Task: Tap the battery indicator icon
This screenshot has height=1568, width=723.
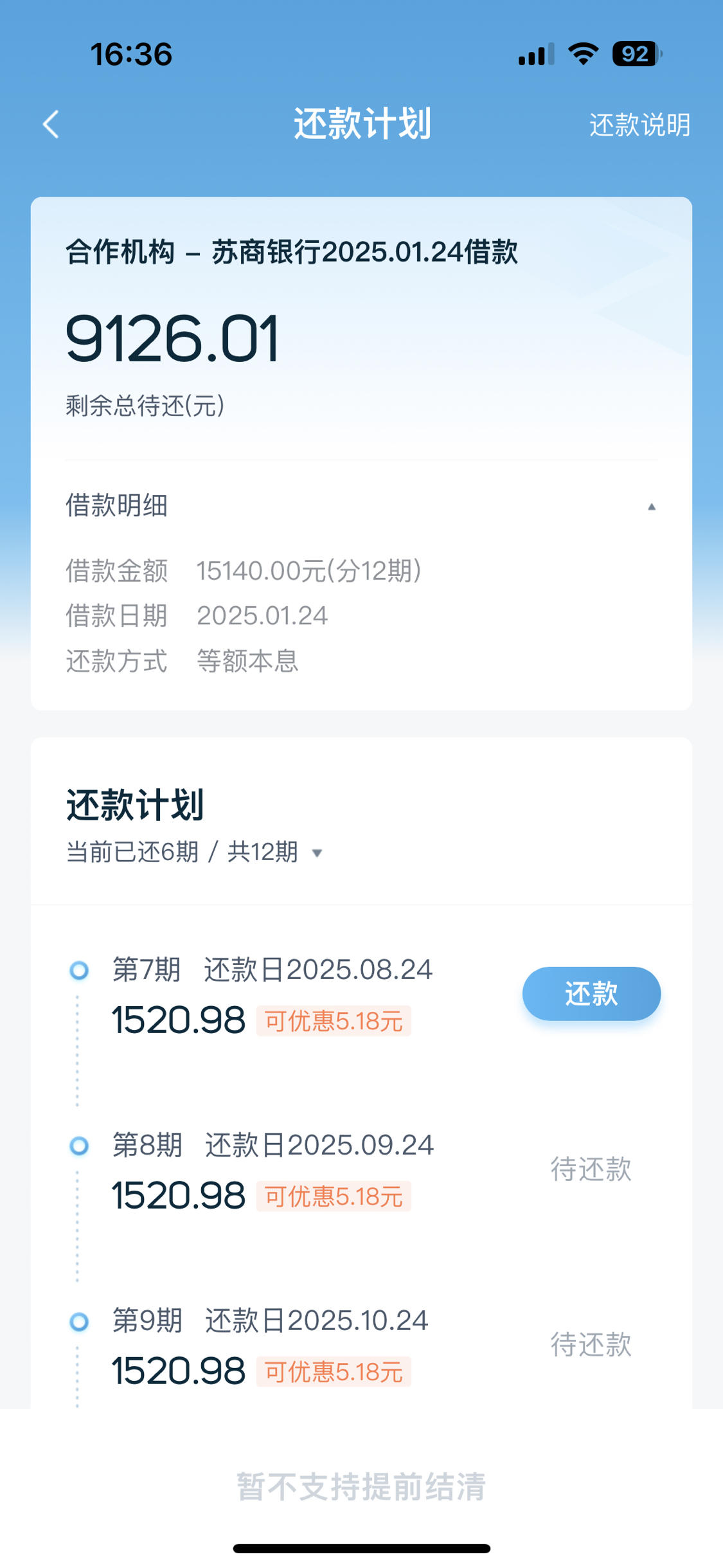Action: click(637, 54)
